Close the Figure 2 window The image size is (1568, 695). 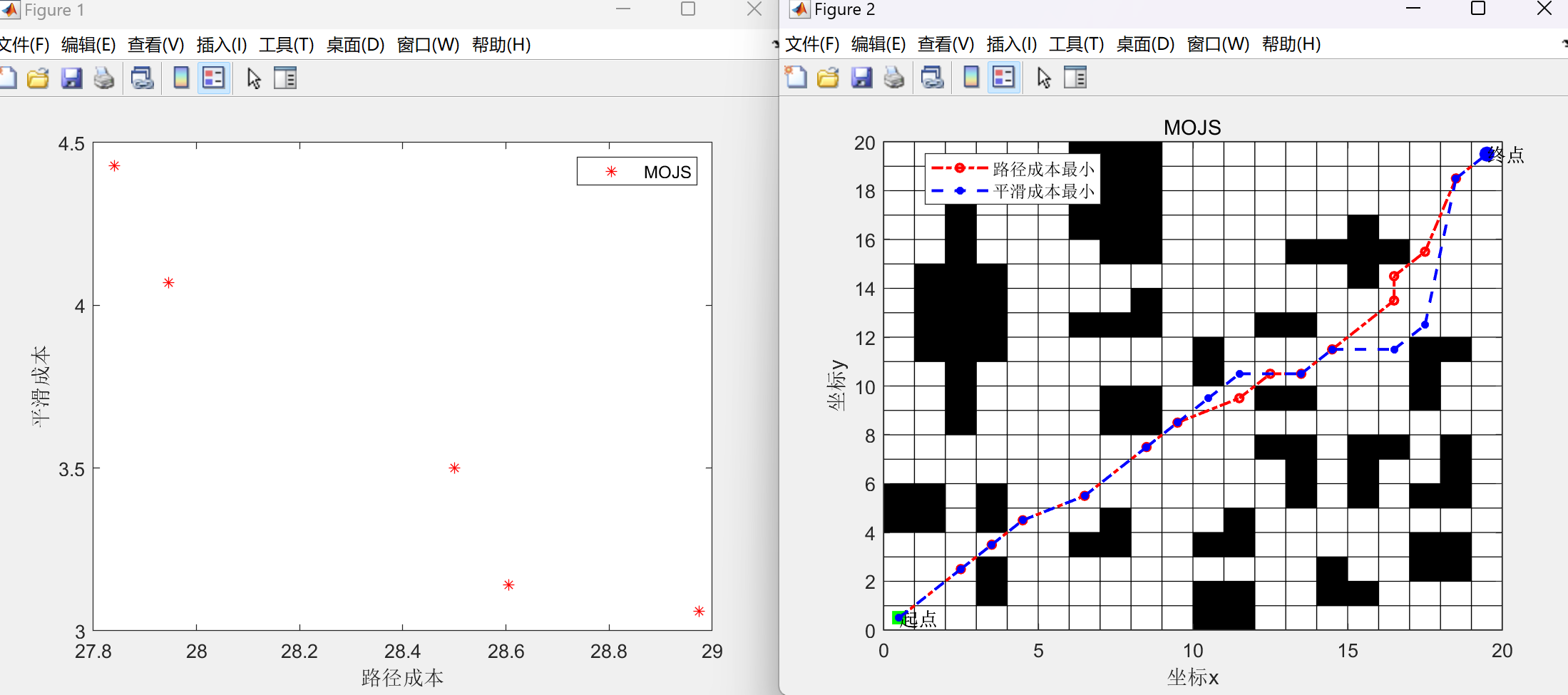pyautogui.click(x=1544, y=9)
